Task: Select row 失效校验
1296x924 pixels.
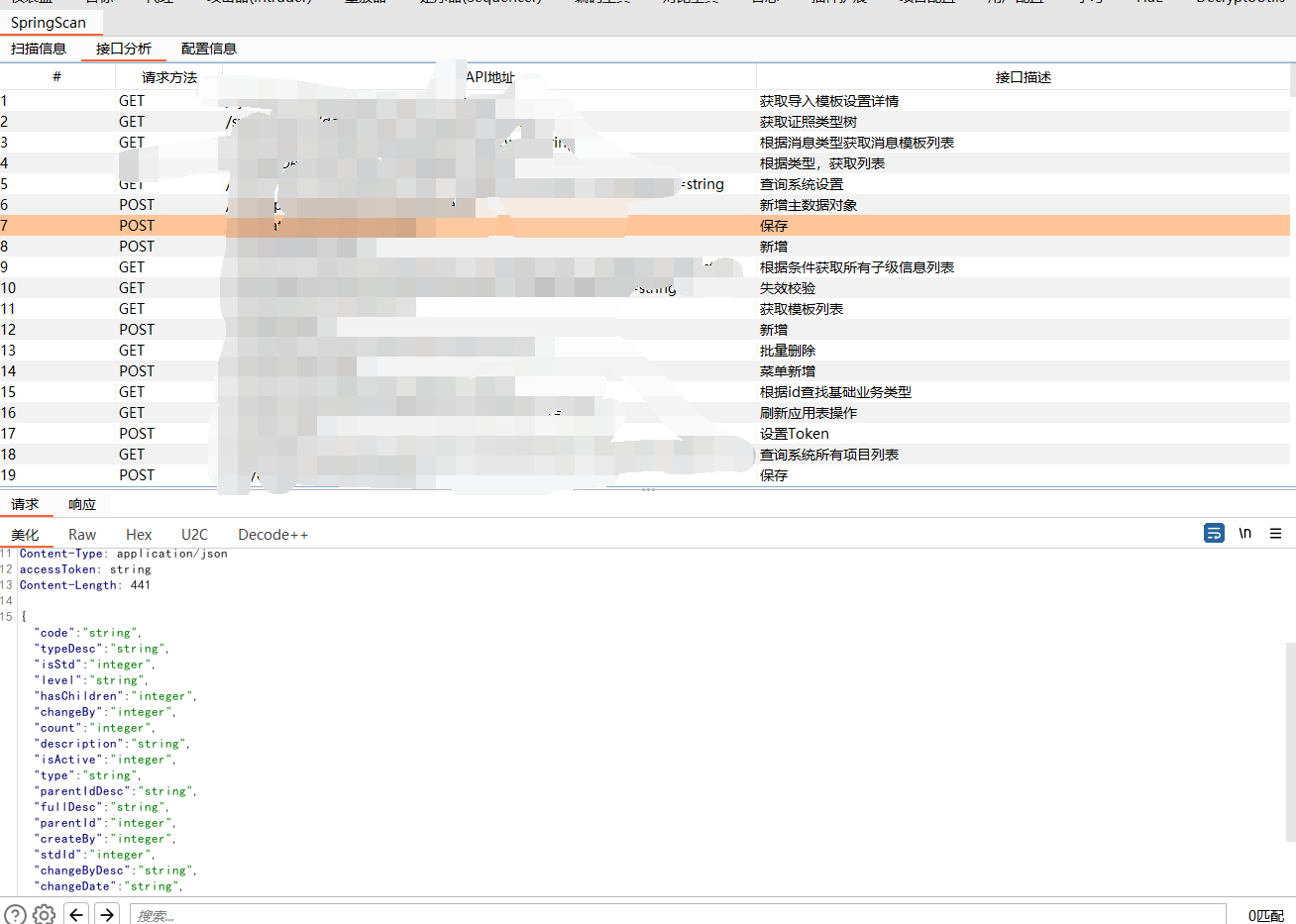Action: 645,288
